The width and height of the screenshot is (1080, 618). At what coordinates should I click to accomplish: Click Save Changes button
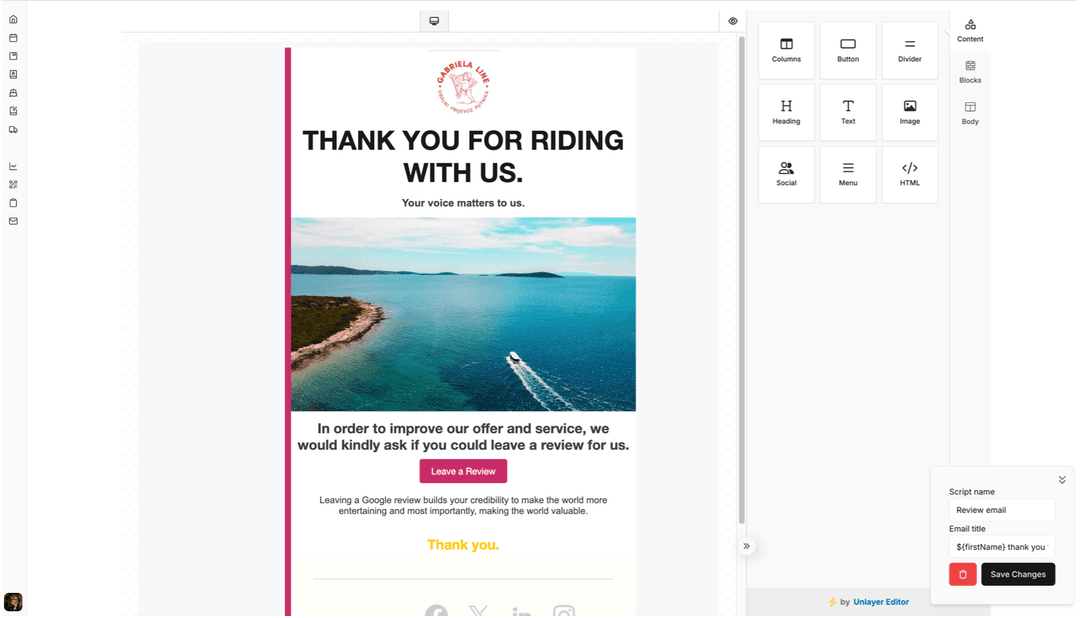[x=1018, y=574]
